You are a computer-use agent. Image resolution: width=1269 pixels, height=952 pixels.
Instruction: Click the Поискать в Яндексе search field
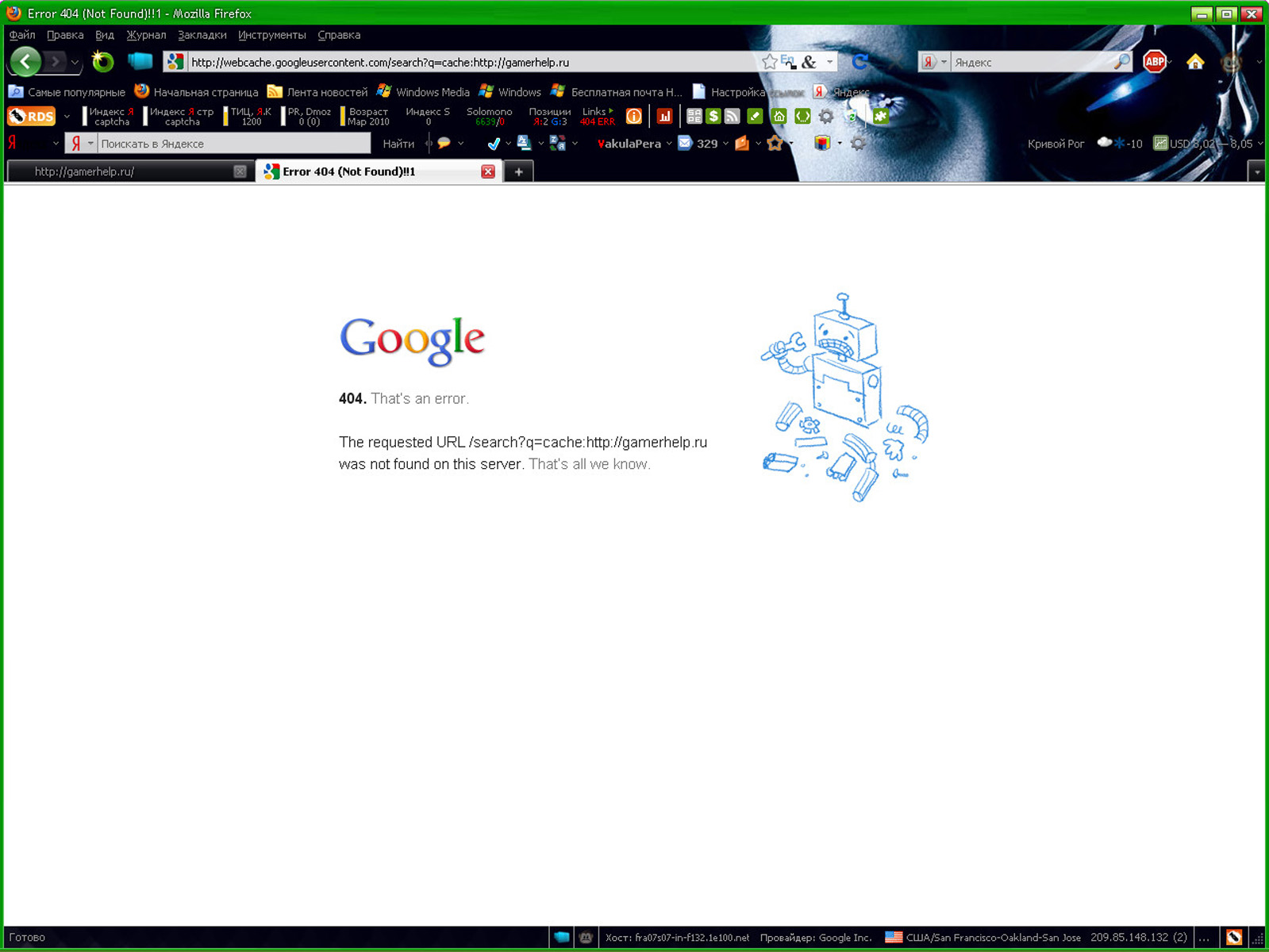(x=234, y=144)
